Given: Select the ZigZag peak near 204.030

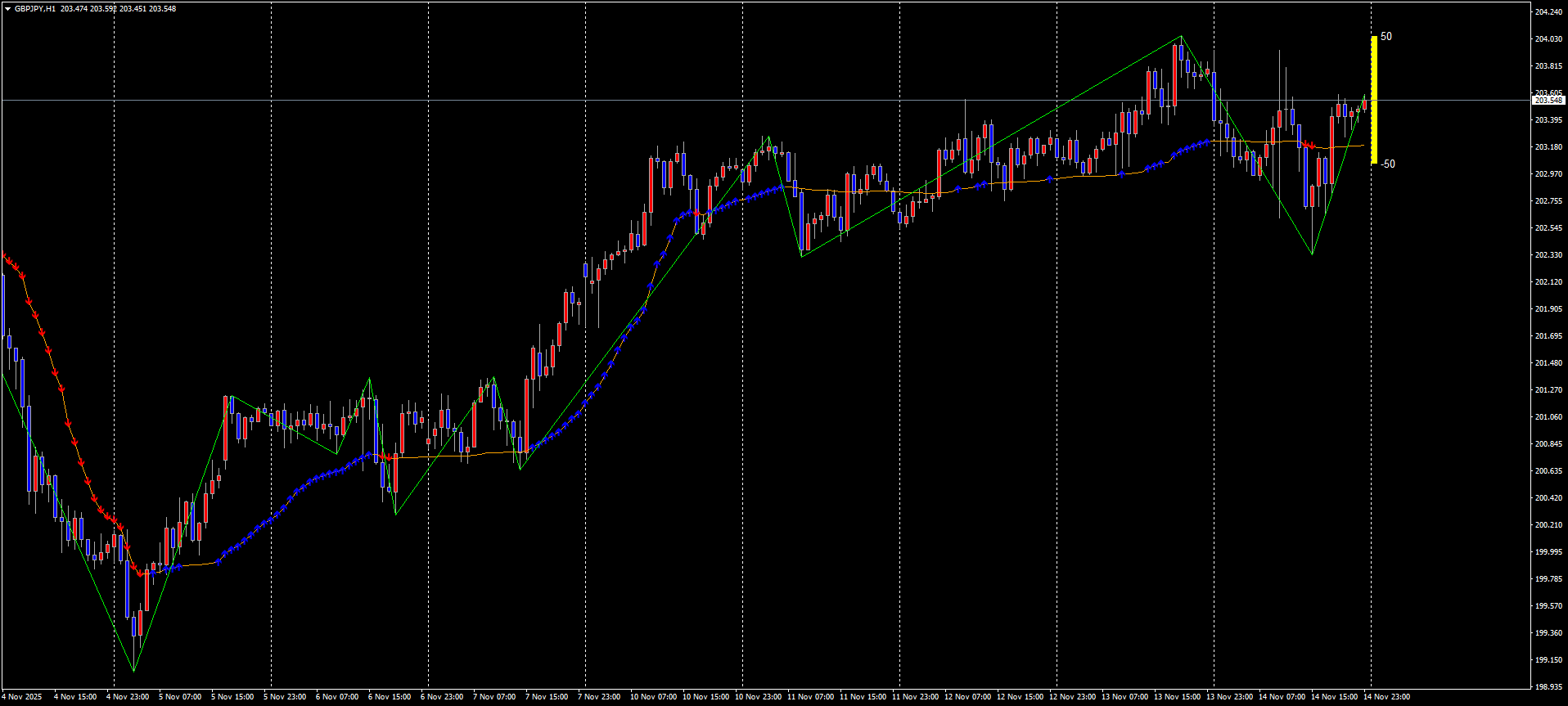Looking at the screenshot, I should click(x=1181, y=37).
